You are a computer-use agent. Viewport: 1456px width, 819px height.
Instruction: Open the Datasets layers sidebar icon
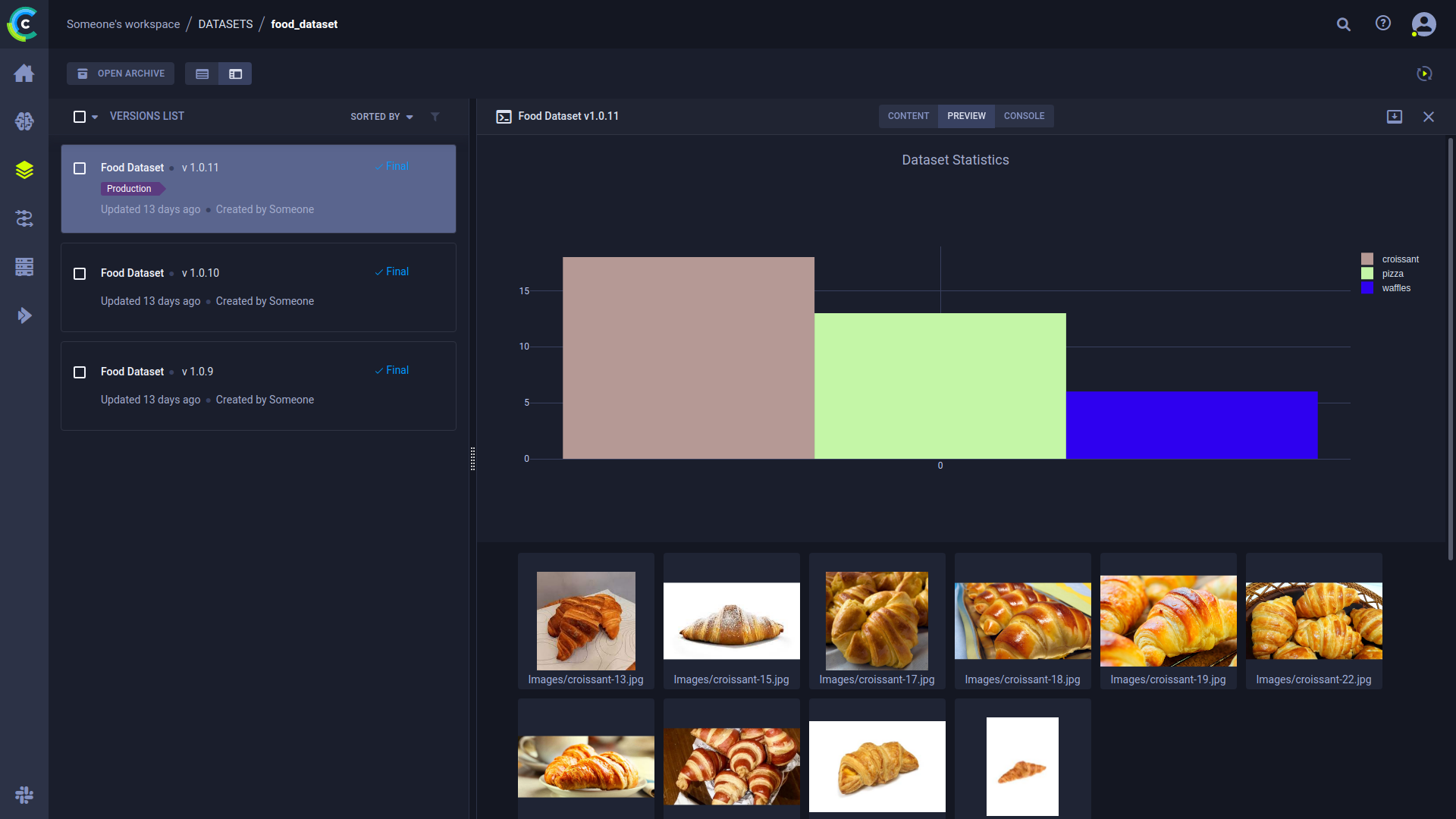pyautogui.click(x=24, y=170)
